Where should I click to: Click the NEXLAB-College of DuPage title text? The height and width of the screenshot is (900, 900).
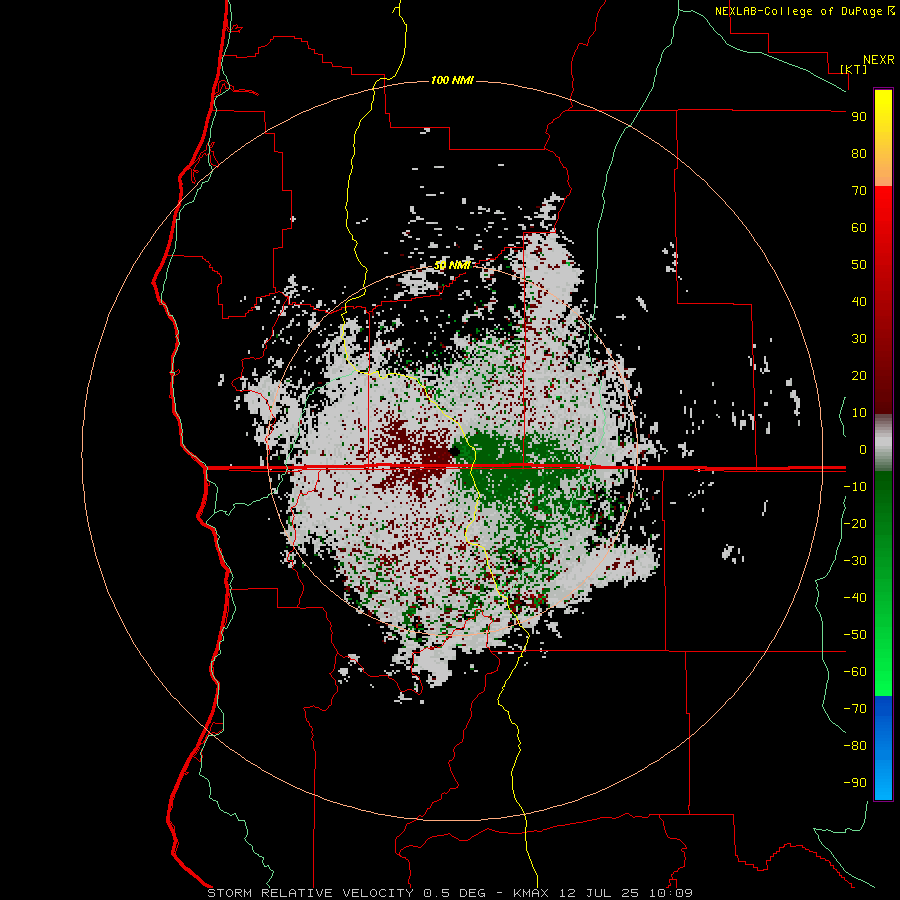coord(800,11)
